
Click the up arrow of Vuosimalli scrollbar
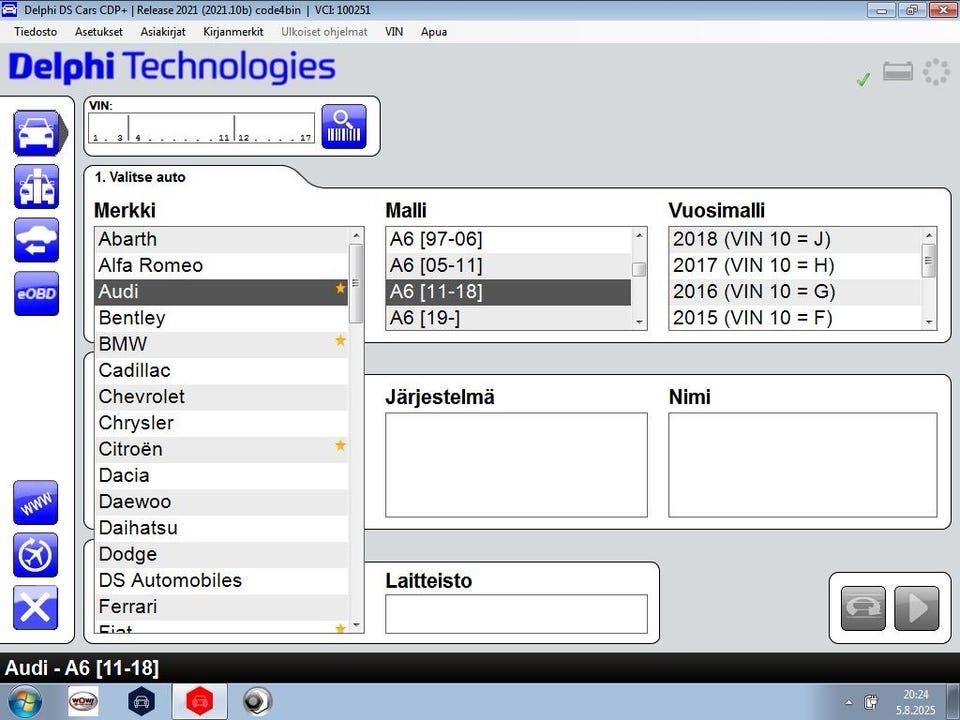click(x=929, y=236)
